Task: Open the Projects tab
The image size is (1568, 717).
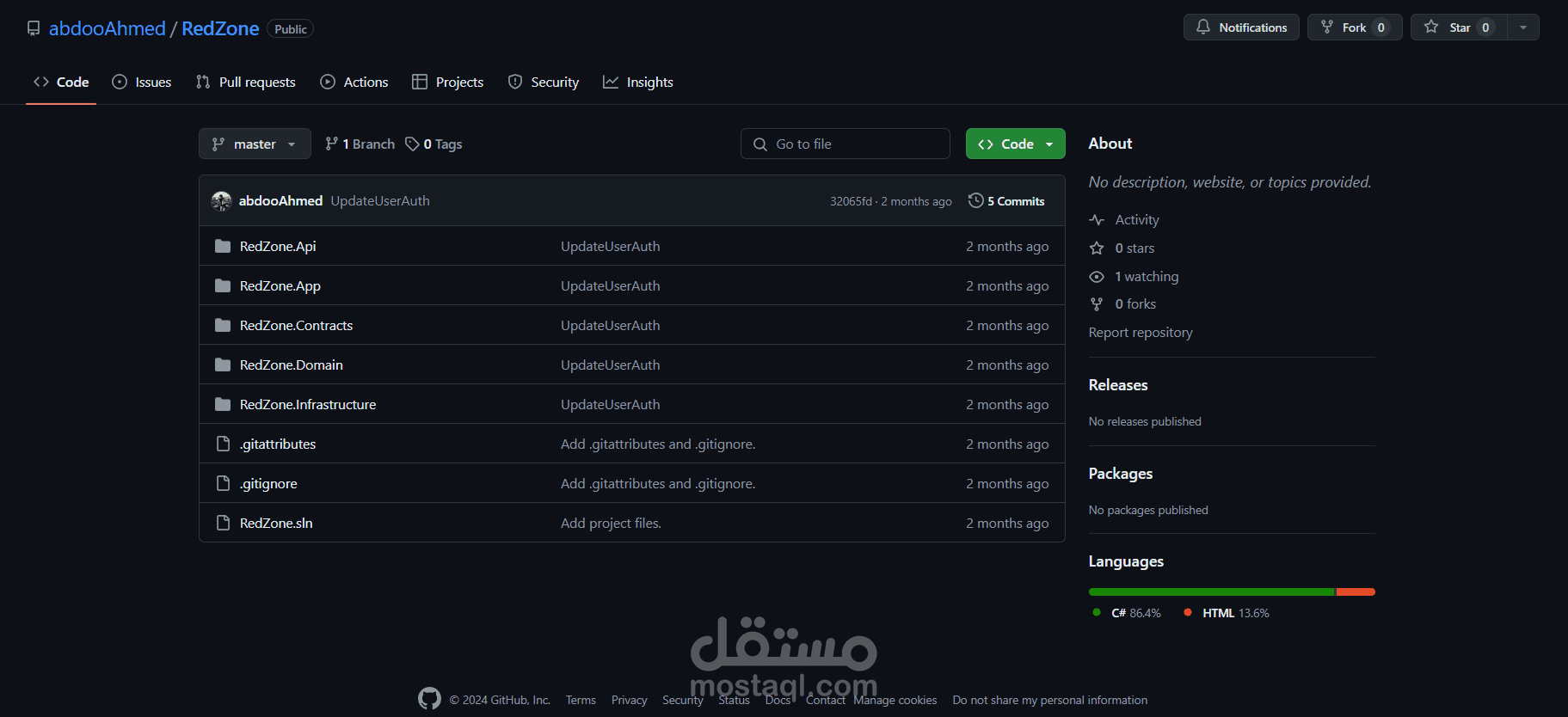Action: pyautogui.click(x=448, y=82)
